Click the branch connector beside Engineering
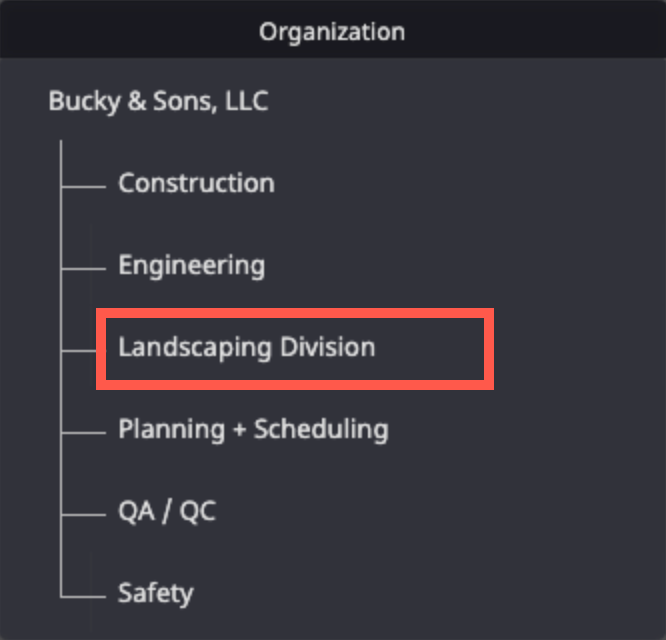 pos(83,268)
